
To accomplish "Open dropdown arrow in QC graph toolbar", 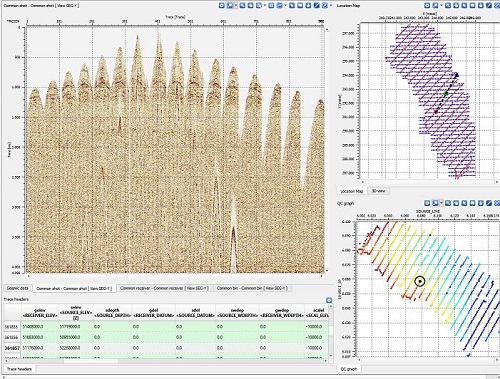I will [441, 203].
